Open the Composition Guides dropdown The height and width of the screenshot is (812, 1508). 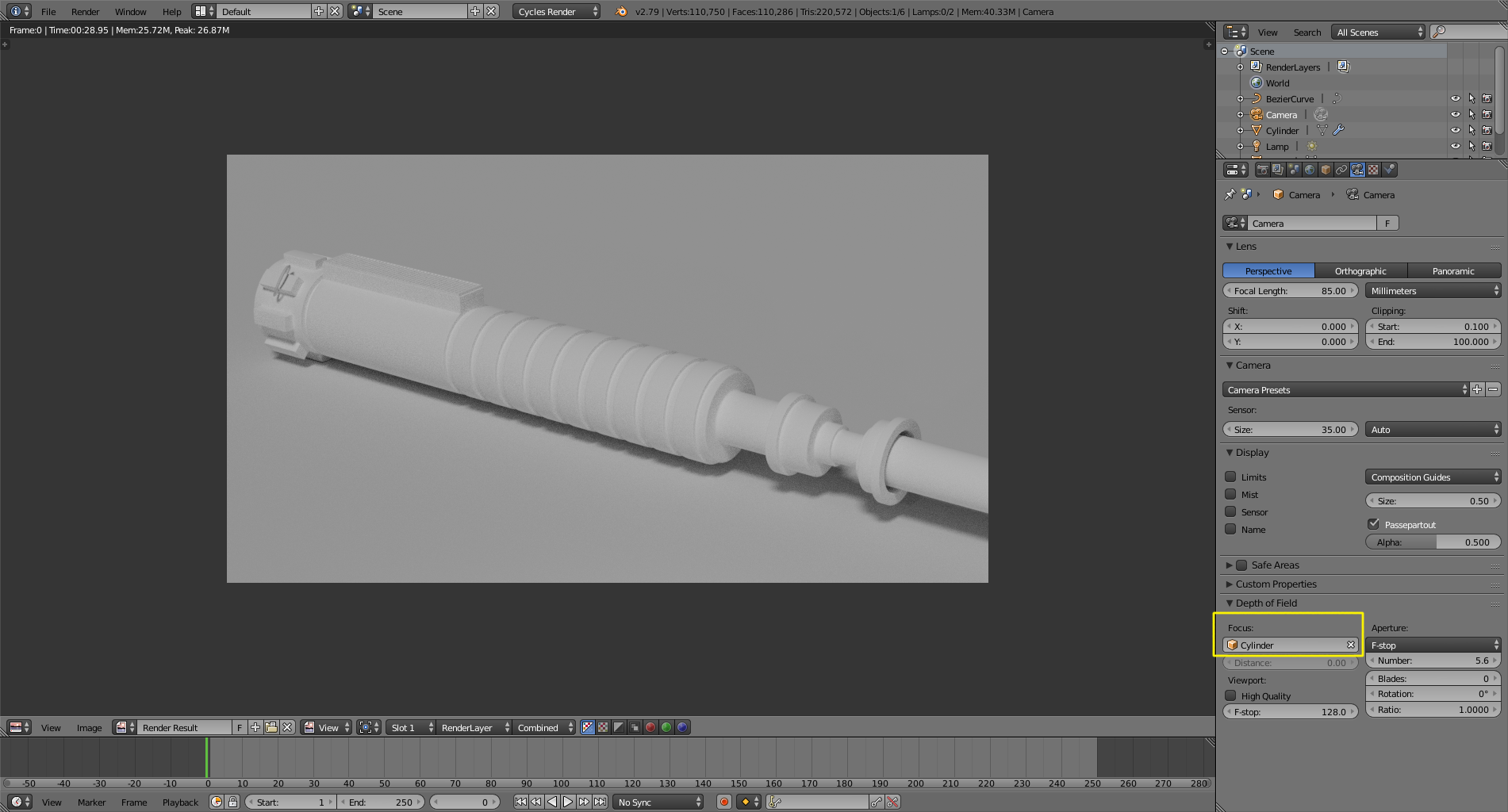(1433, 477)
